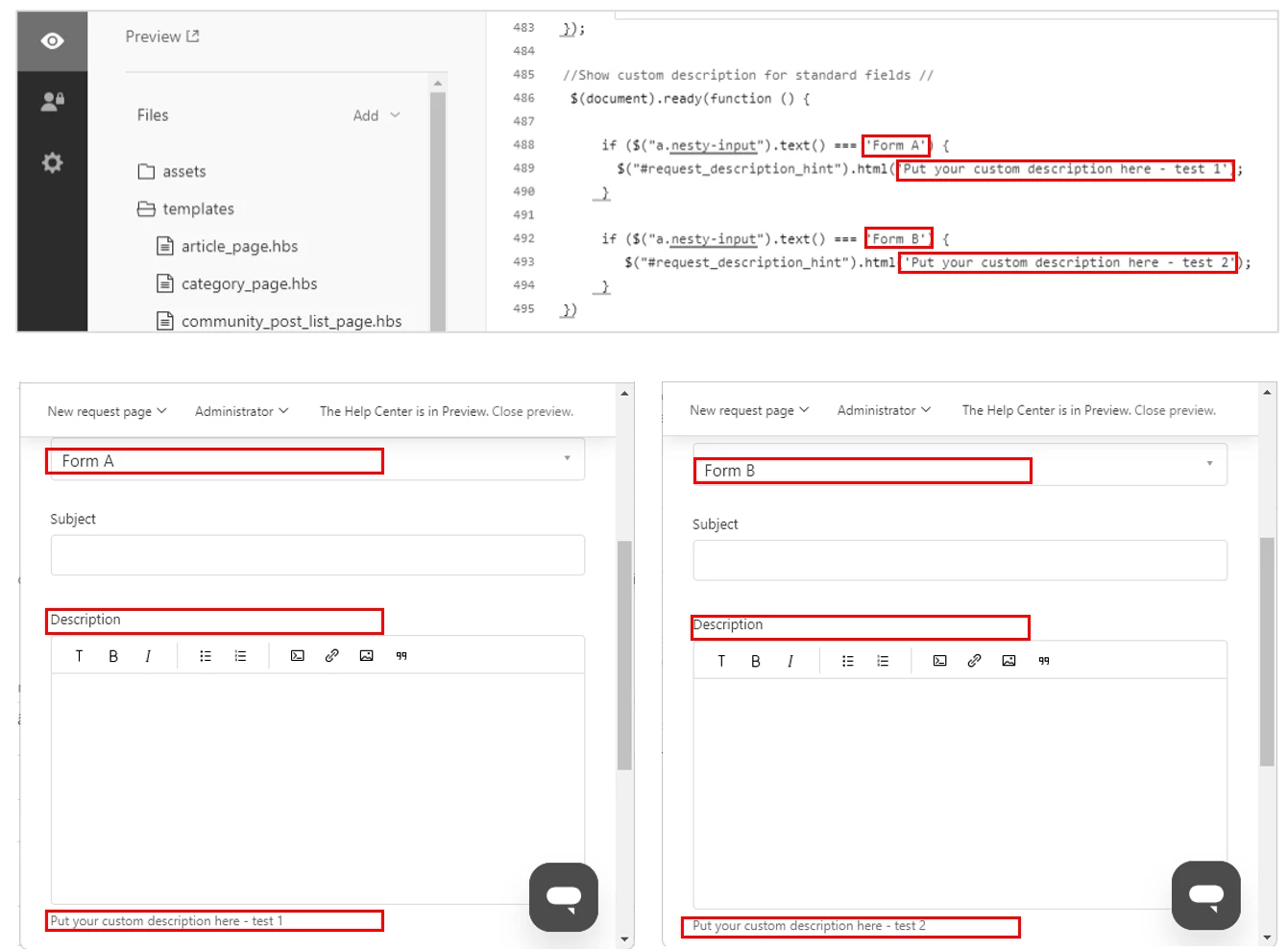Viewport: 1288px width, 951px height.
Task: Insert quote in Form A editor
Action: click(401, 656)
